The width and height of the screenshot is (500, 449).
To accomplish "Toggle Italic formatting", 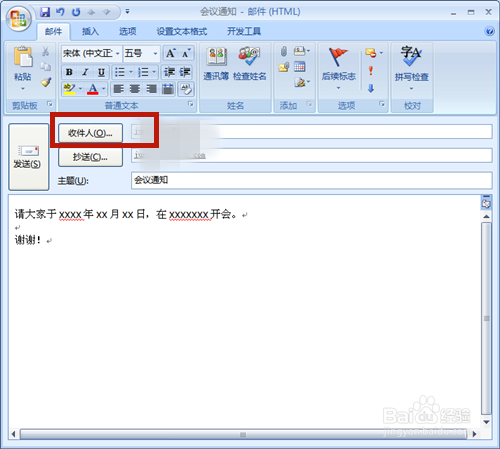I will coord(85,72).
